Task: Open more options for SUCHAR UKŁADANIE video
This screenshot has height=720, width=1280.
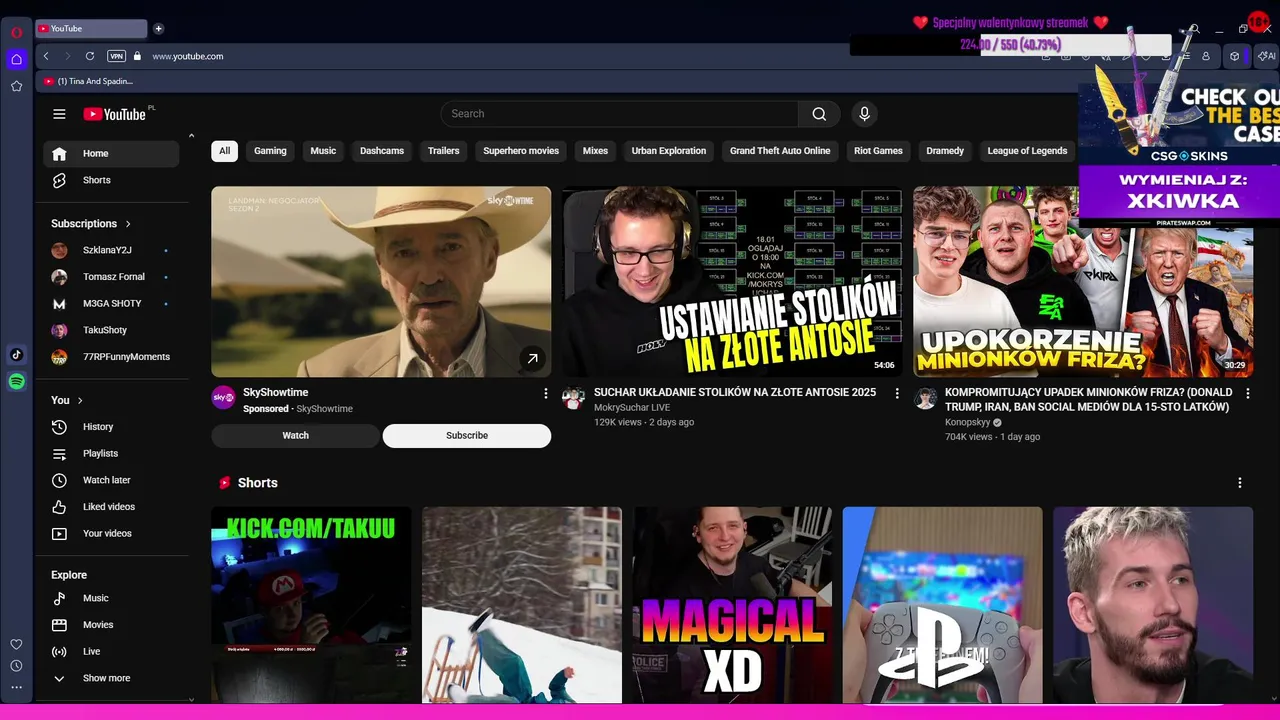Action: (896, 394)
